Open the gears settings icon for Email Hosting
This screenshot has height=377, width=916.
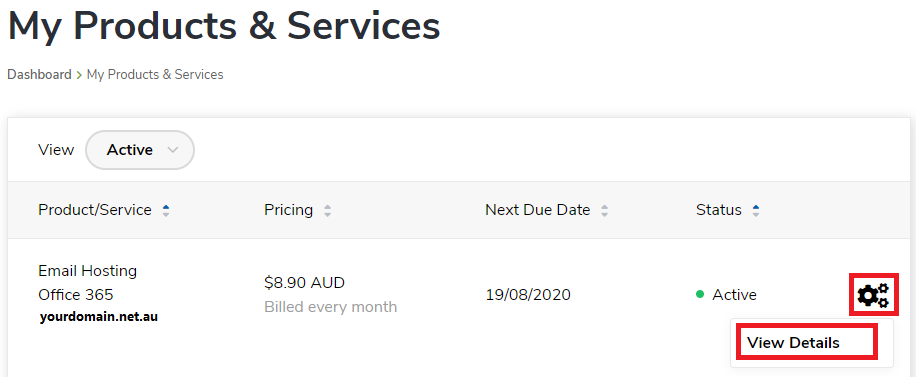873,295
